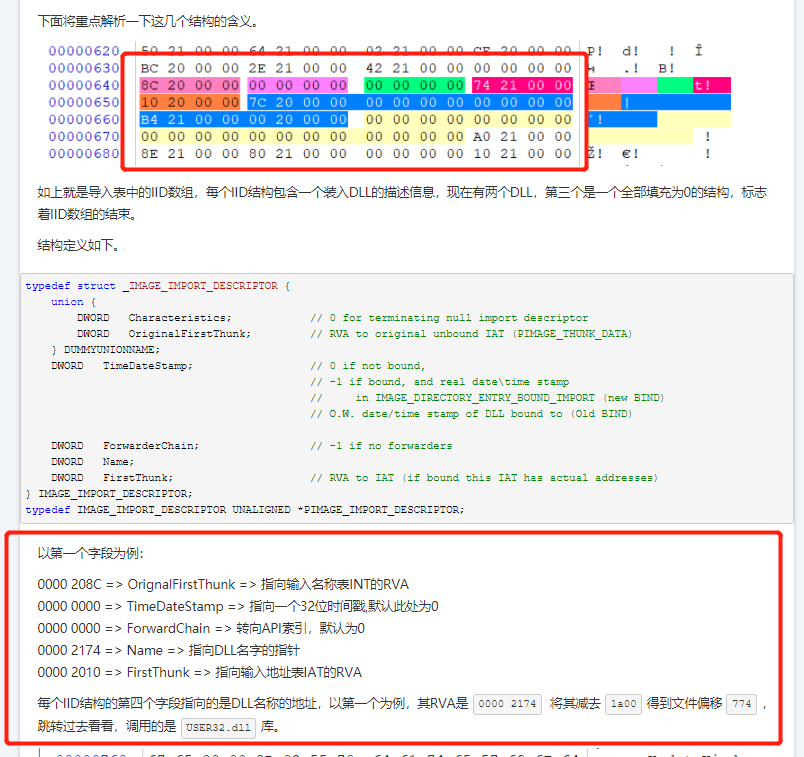Click inline code box '0000 2174'
The image size is (804, 757).
click(507, 704)
